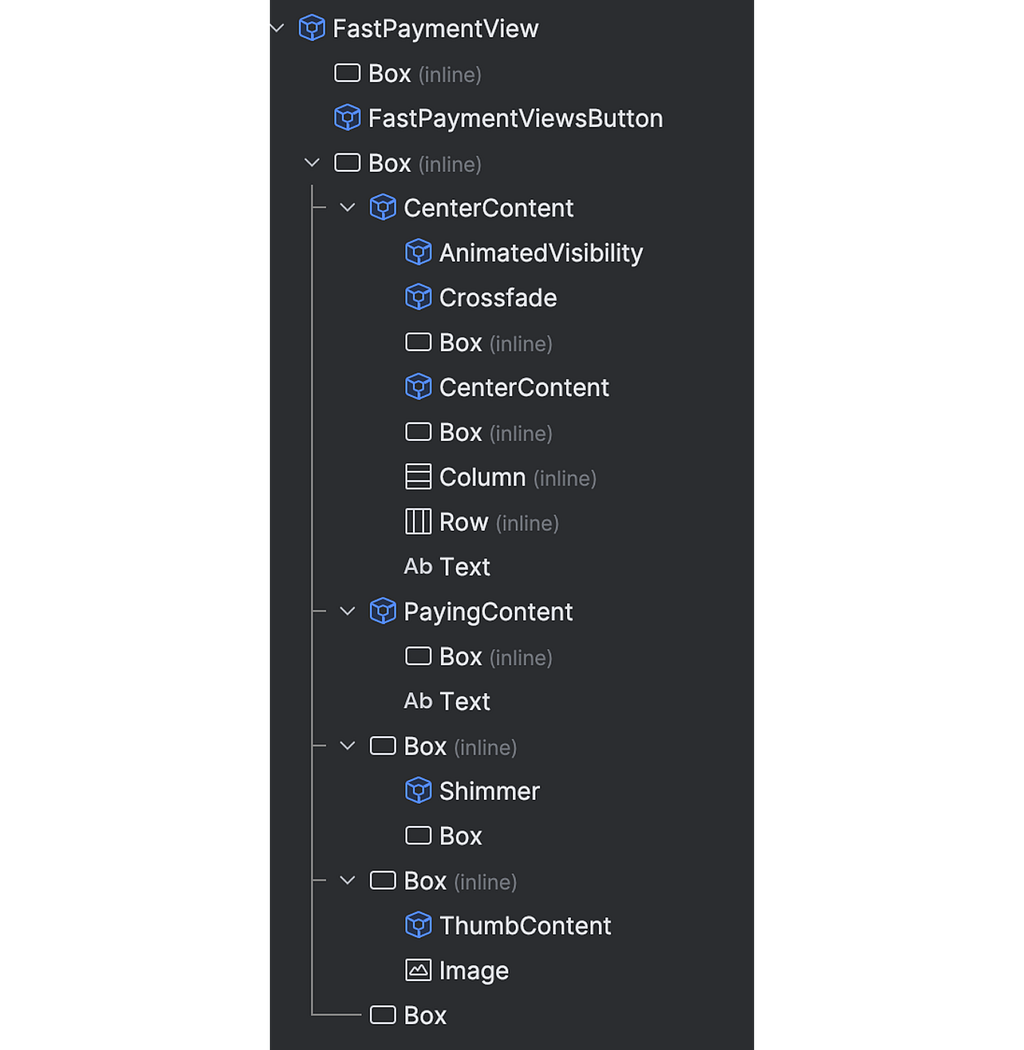Image resolution: width=1024 pixels, height=1050 pixels.
Task: Select the nested CenterContent tree item
Action: coord(507,387)
